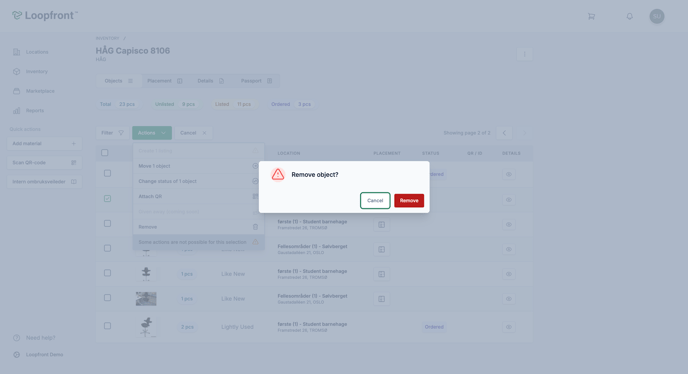
Task: Check the photo thumbnail row checkbox
Action: [108, 298]
